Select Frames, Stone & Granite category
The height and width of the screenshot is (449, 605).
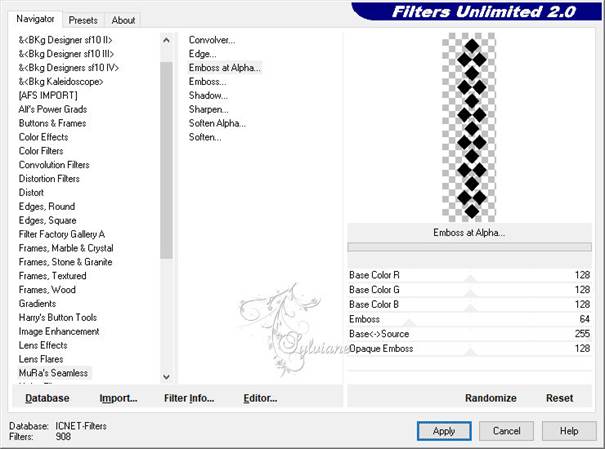tap(66, 262)
